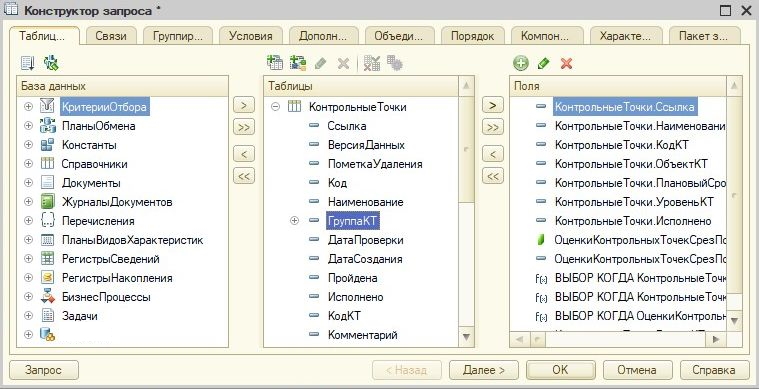Select the ПометкаУдаления field

(375, 164)
